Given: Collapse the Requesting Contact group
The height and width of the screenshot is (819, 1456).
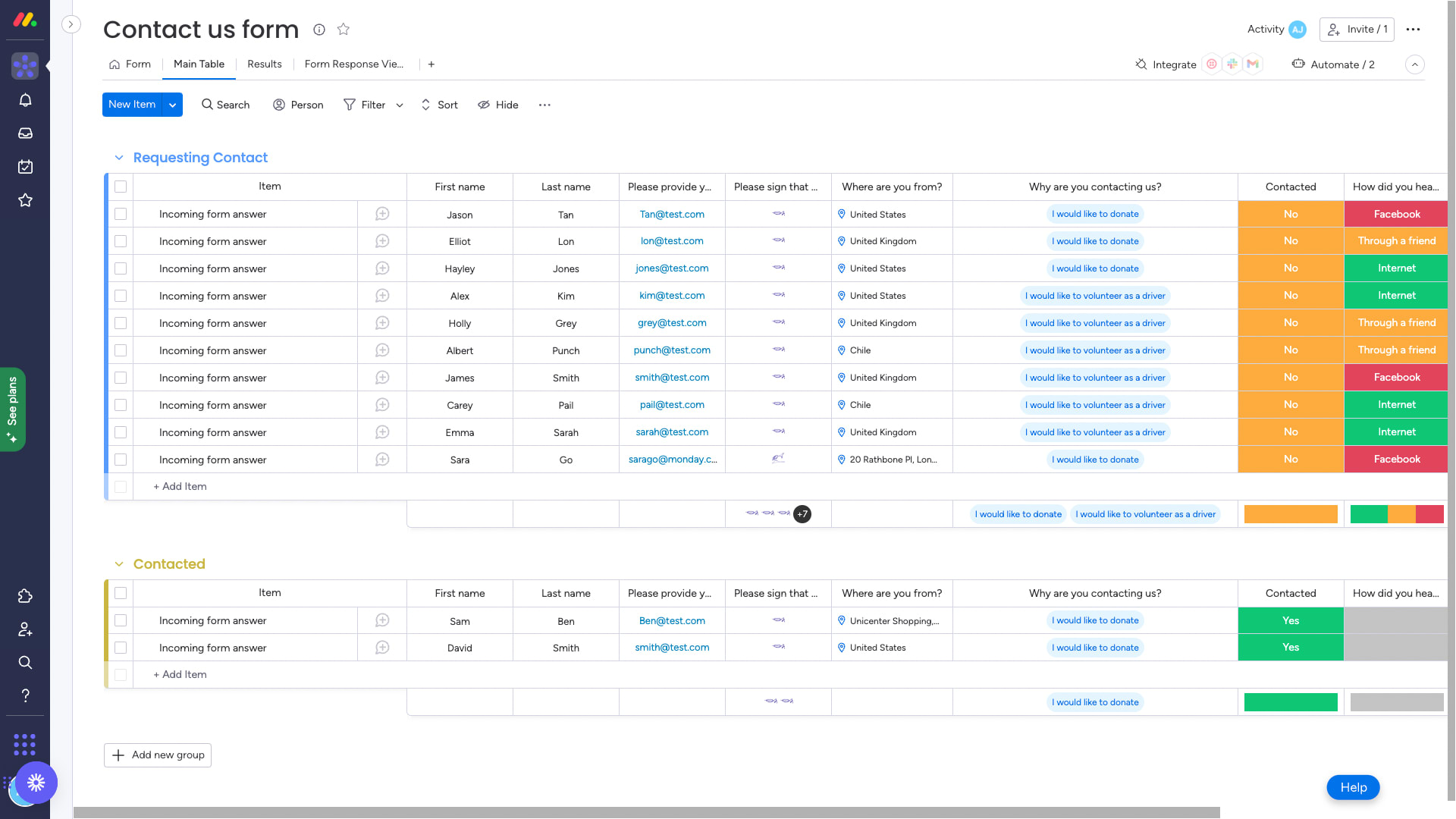Looking at the screenshot, I should pos(119,158).
